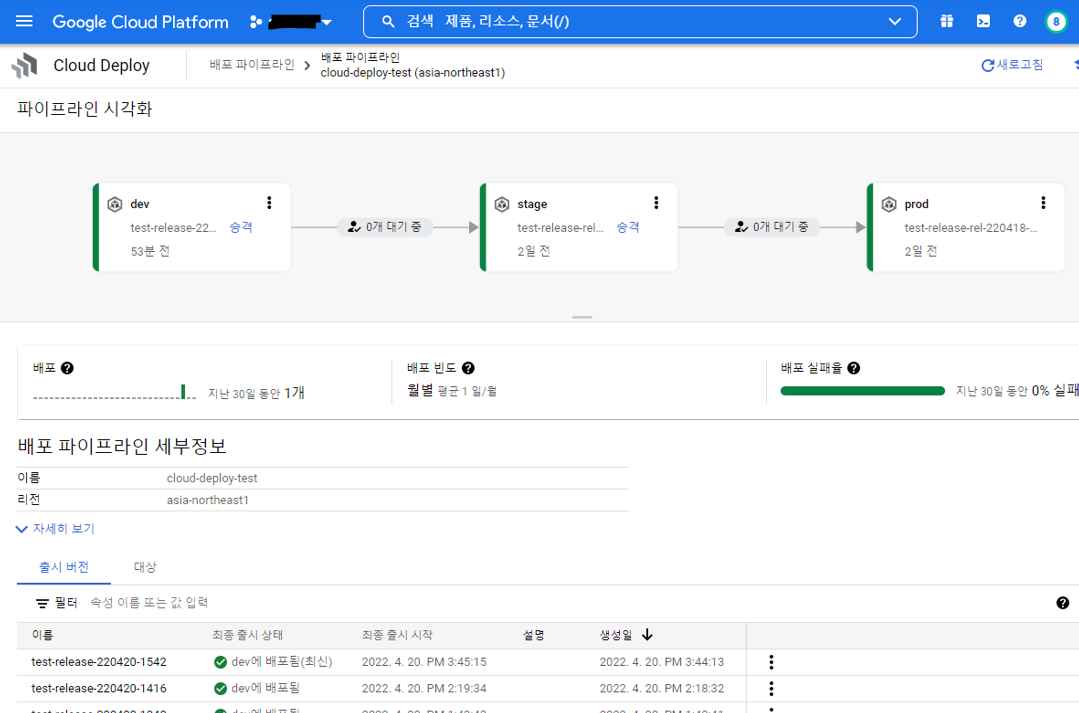Sort by 최종 출시 시작 column header
This screenshot has height=713, width=1079.
coord(397,635)
